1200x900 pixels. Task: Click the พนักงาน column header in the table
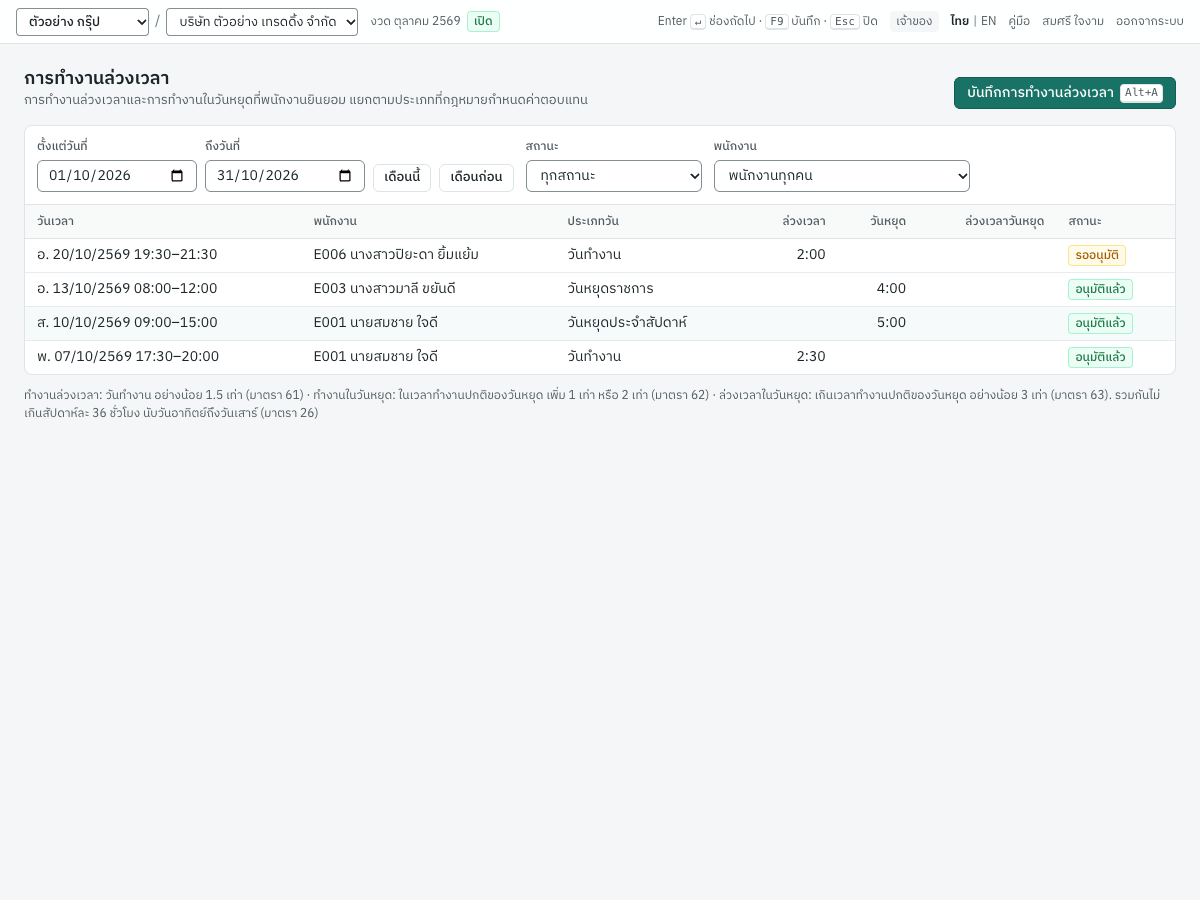pyautogui.click(x=335, y=221)
